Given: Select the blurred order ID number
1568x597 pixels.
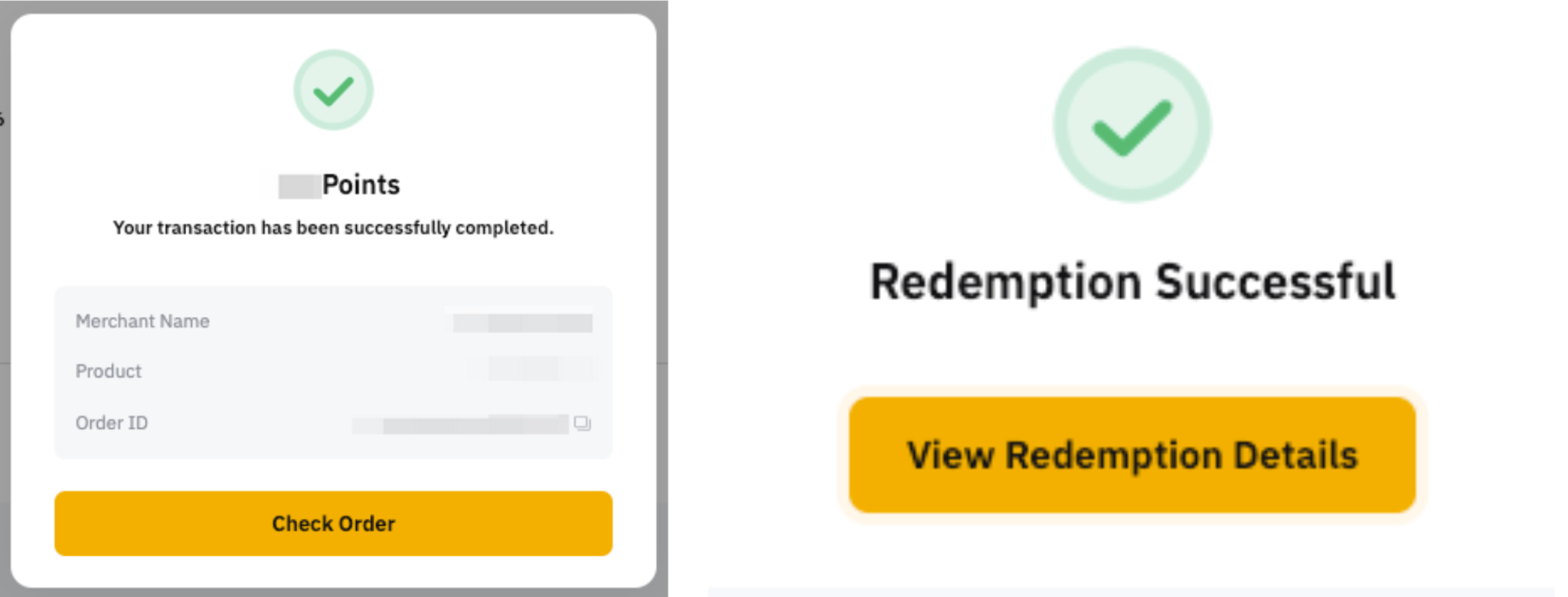Looking at the screenshot, I should point(461,425).
